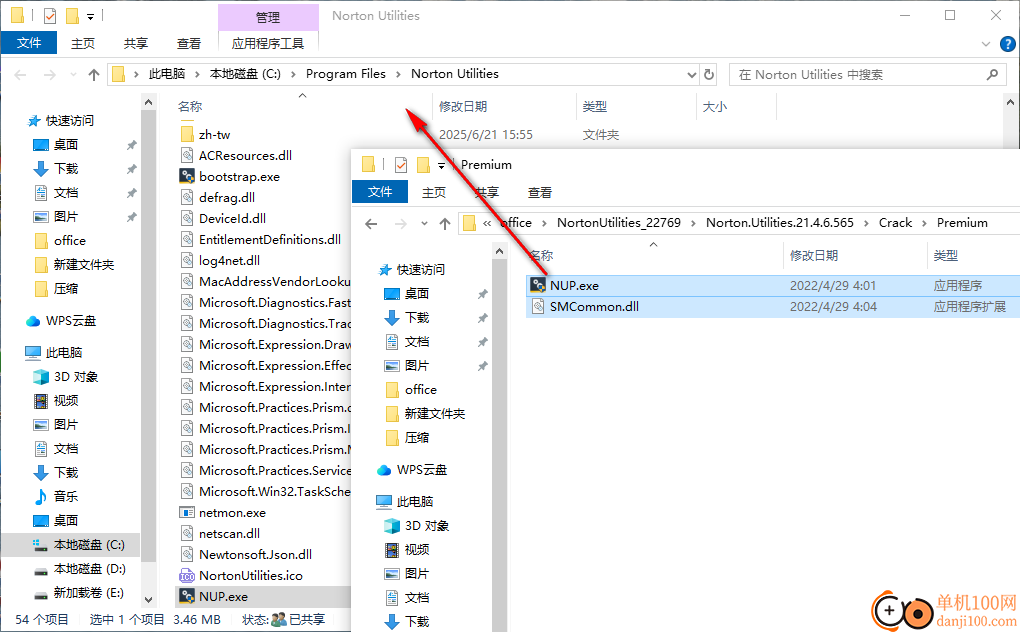This screenshot has height=632, width=1020.
Task: Select Crack breadcrumb in Premium window
Action: click(895, 222)
